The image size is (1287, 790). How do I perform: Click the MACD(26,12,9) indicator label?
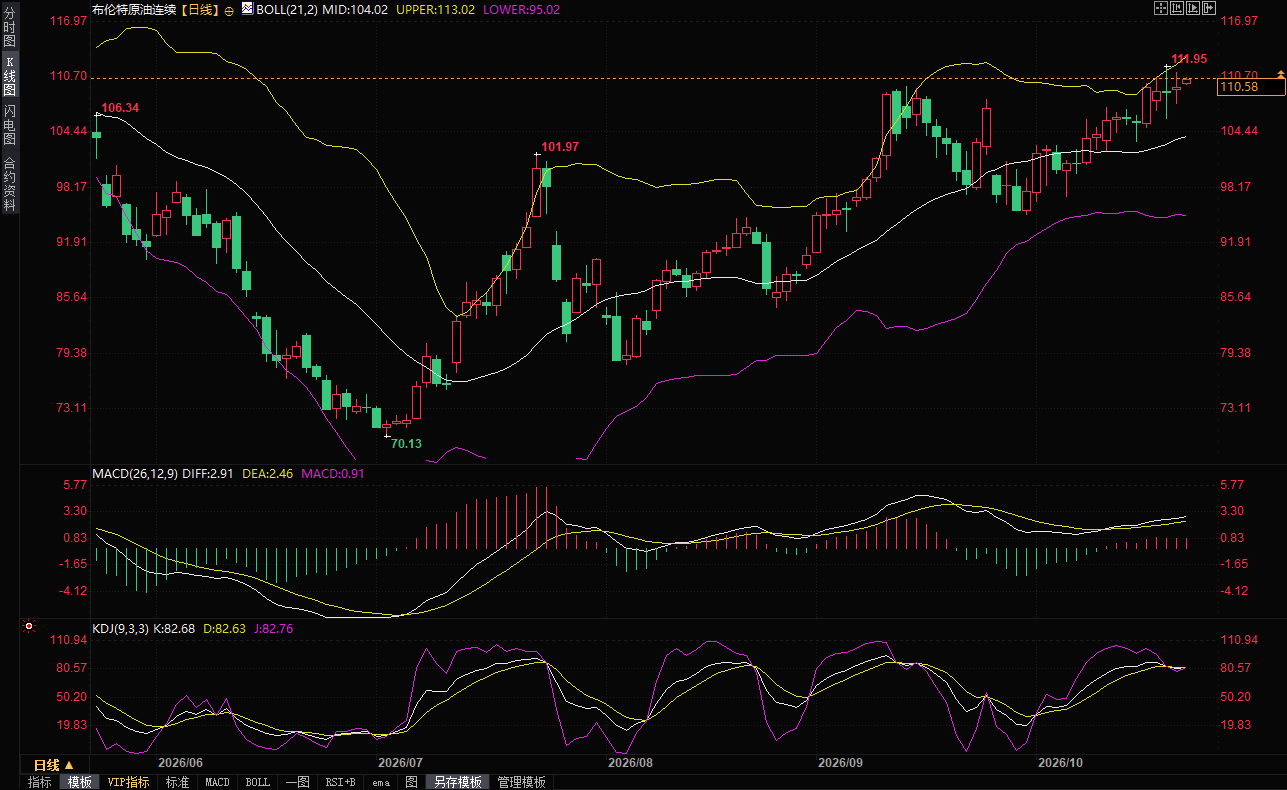click(x=135, y=473)
